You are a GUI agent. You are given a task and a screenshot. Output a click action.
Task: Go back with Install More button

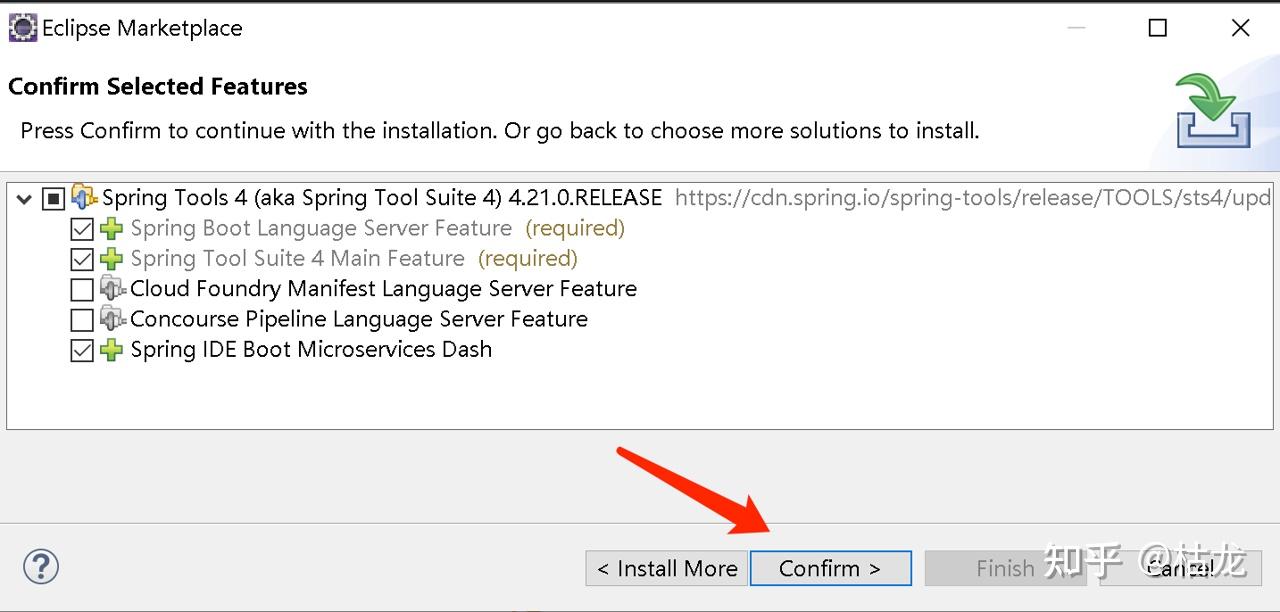point(666,568)
